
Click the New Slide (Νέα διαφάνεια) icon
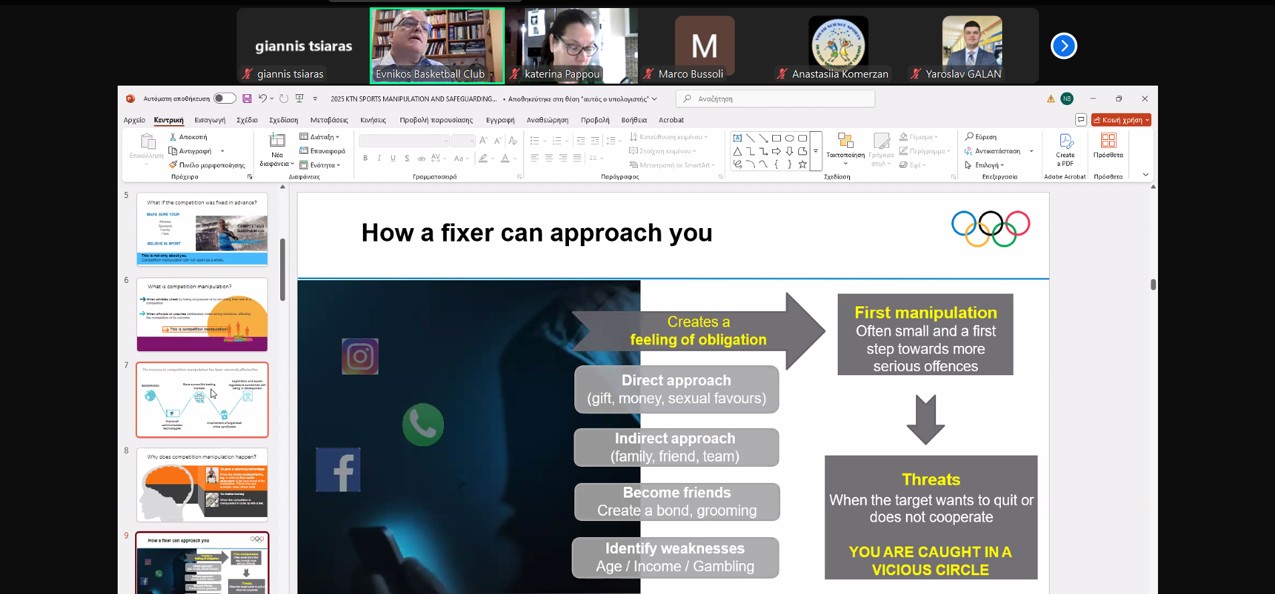[x=277, y=142]
